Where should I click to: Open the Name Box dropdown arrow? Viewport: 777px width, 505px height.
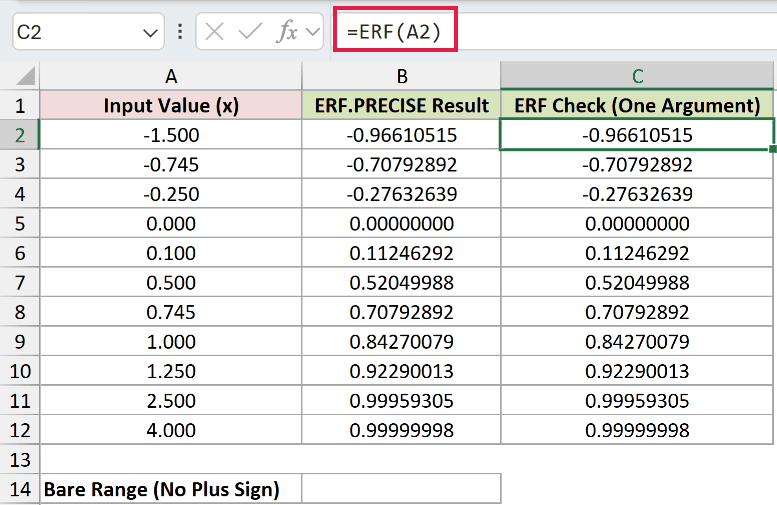150,33
